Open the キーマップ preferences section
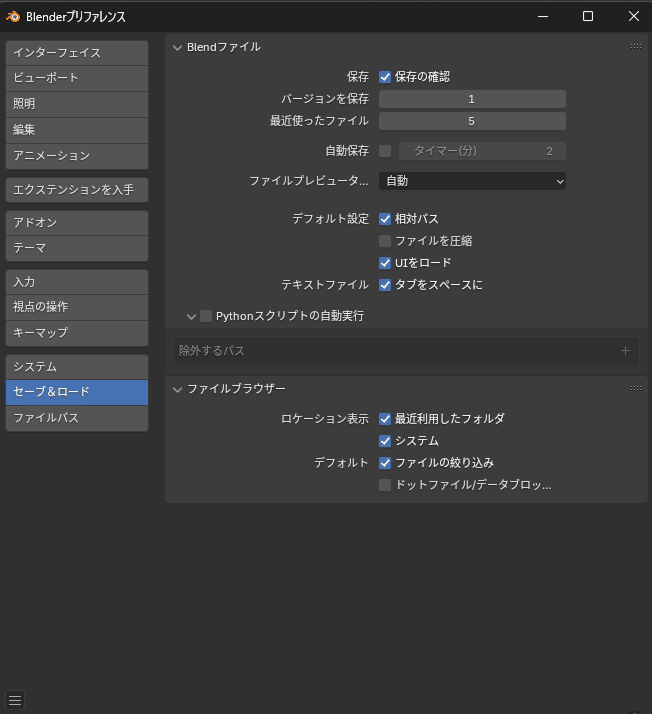The width and height of the screenshot is (652, 714). (76, 332)
